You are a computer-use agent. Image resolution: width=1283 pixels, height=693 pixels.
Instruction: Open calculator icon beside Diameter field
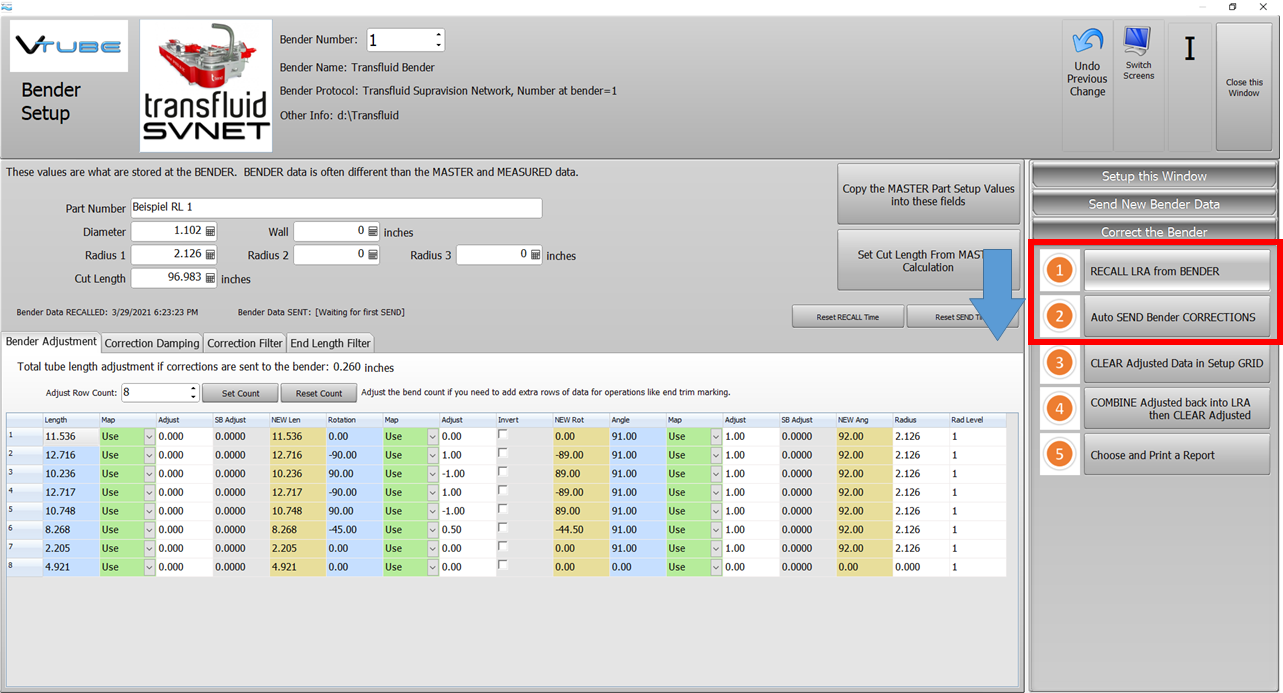click(x=210, y=231)
